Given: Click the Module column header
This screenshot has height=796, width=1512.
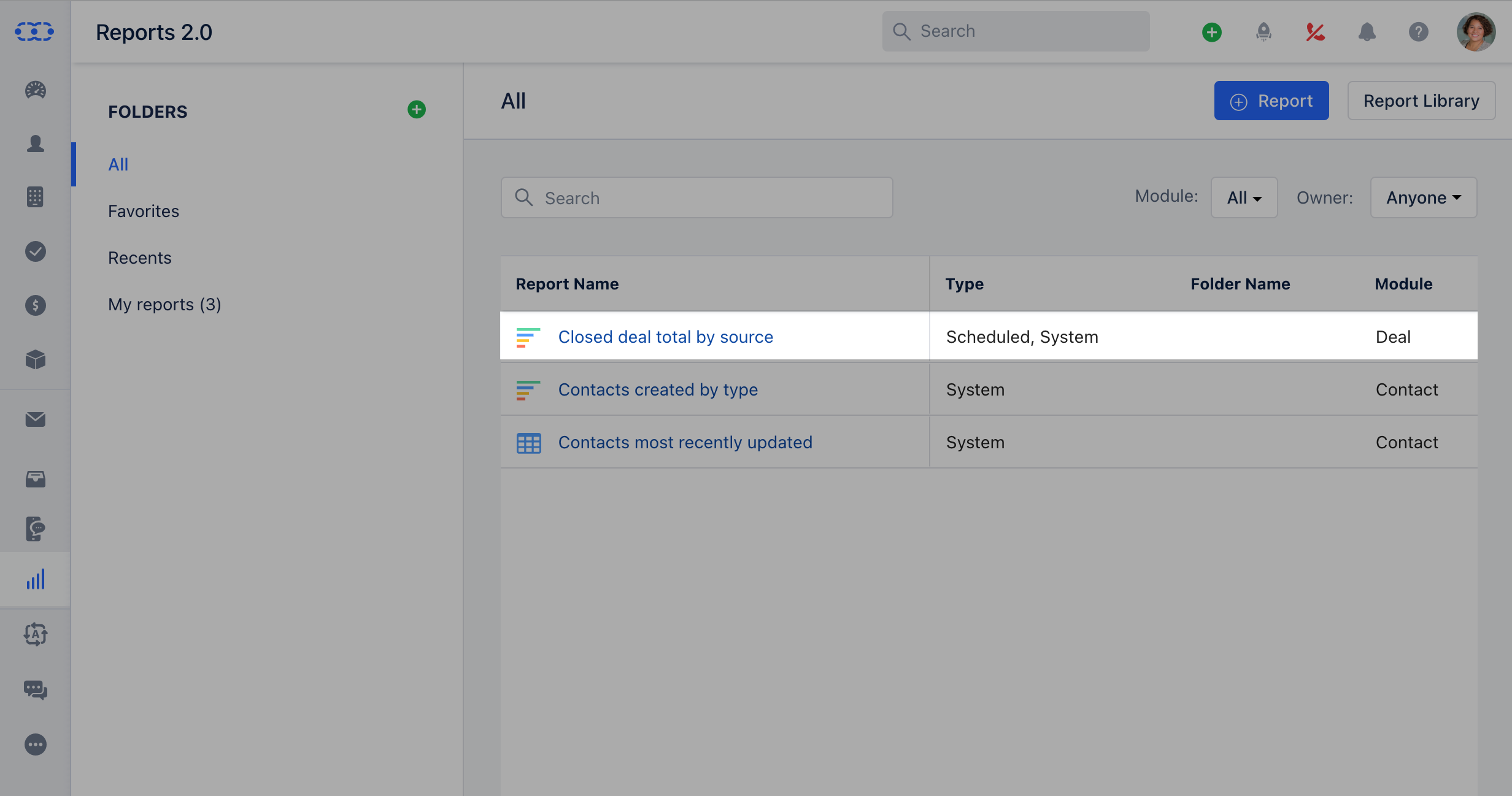Looking at the screenshot, I should [1403, 283].
